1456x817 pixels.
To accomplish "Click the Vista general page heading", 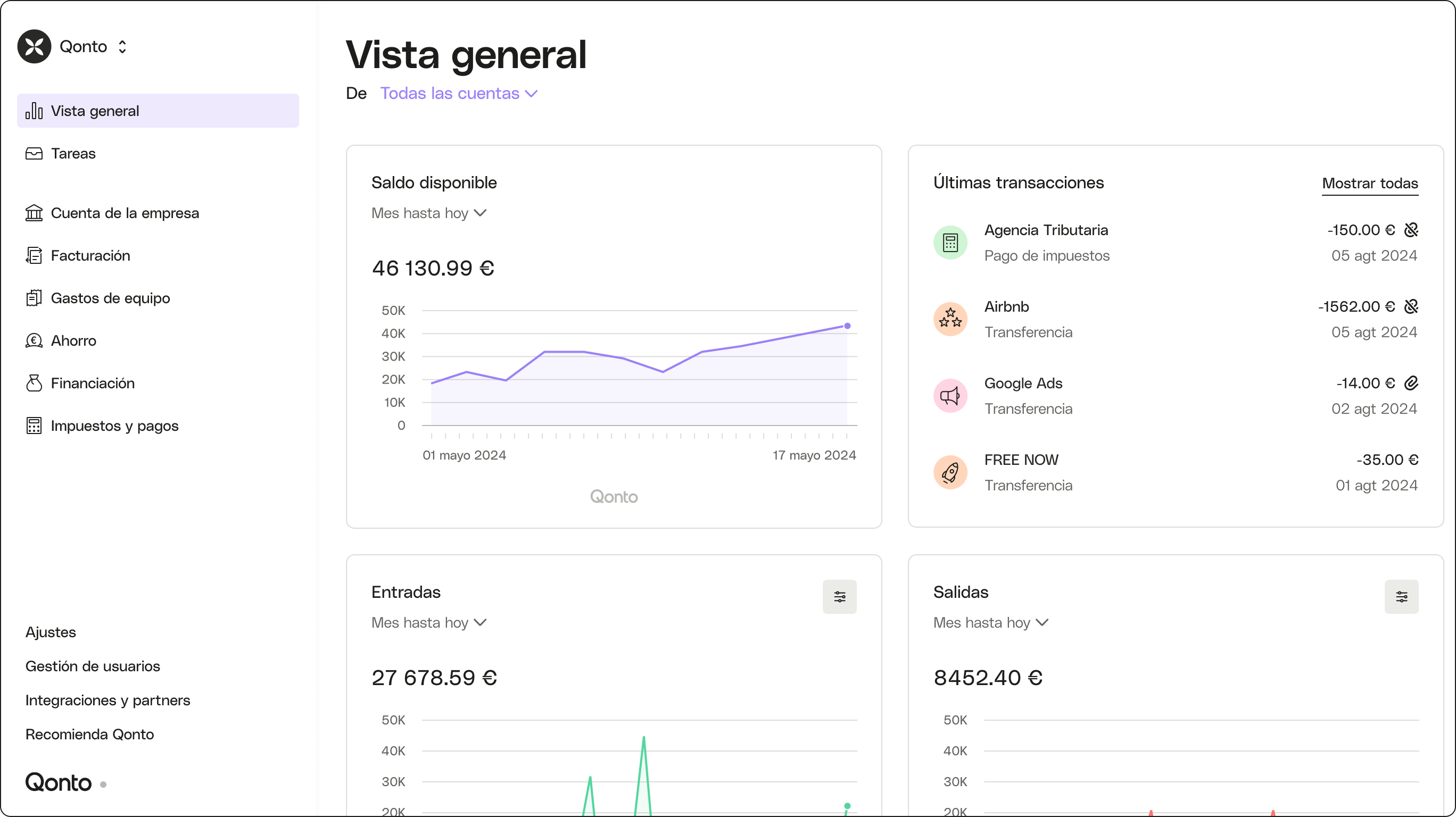I will coord(466,55).
